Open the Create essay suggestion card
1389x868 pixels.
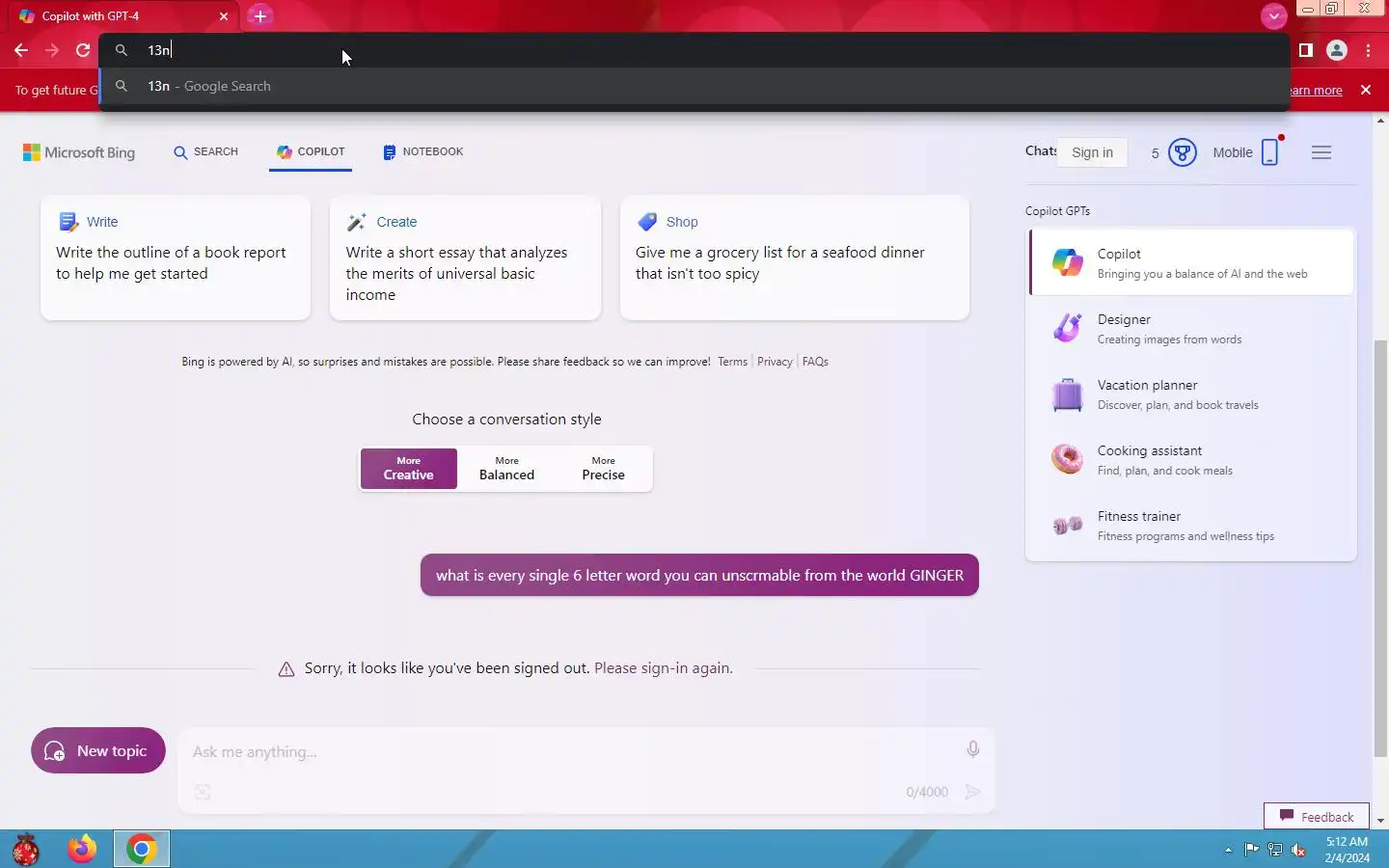coord(465,258)
